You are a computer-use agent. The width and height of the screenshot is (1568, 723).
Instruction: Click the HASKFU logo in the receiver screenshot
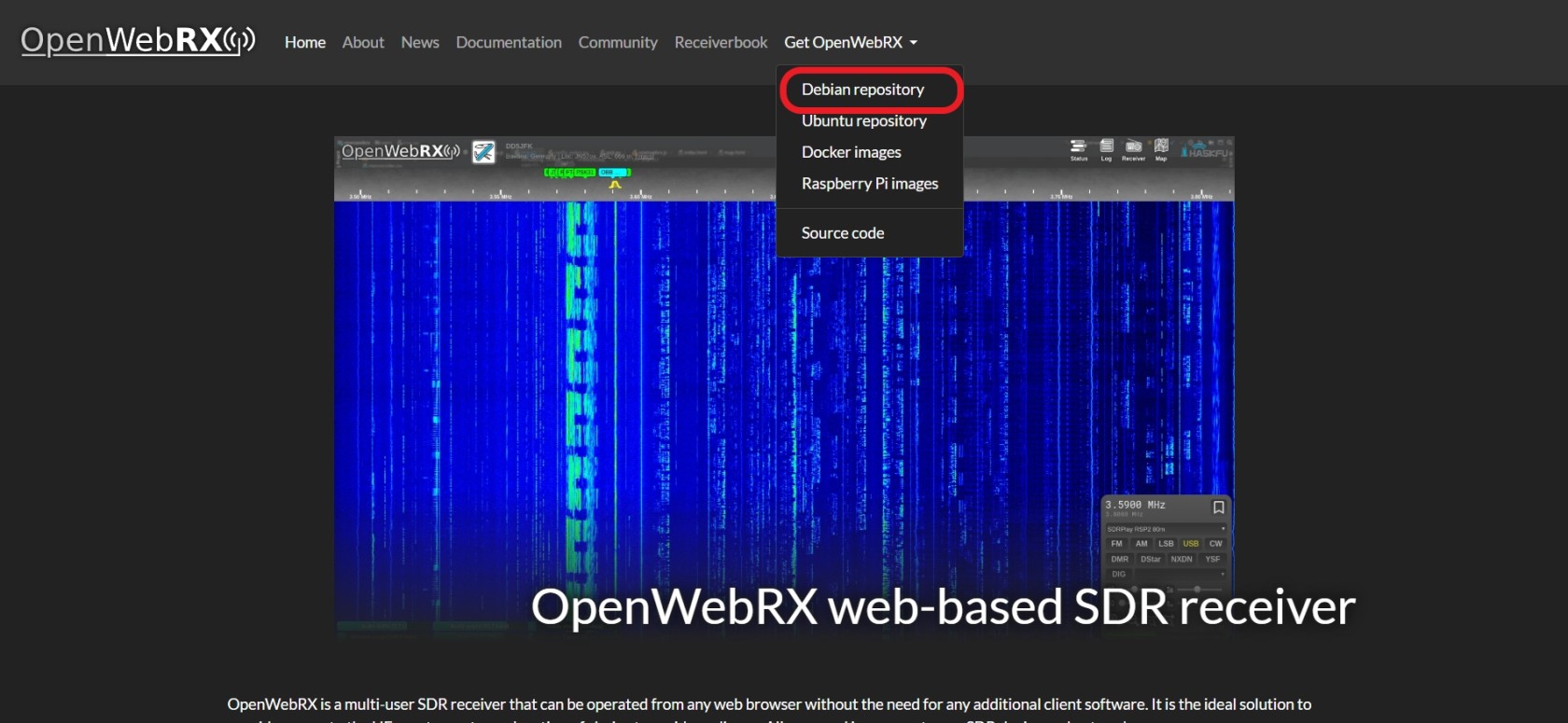1207,151
